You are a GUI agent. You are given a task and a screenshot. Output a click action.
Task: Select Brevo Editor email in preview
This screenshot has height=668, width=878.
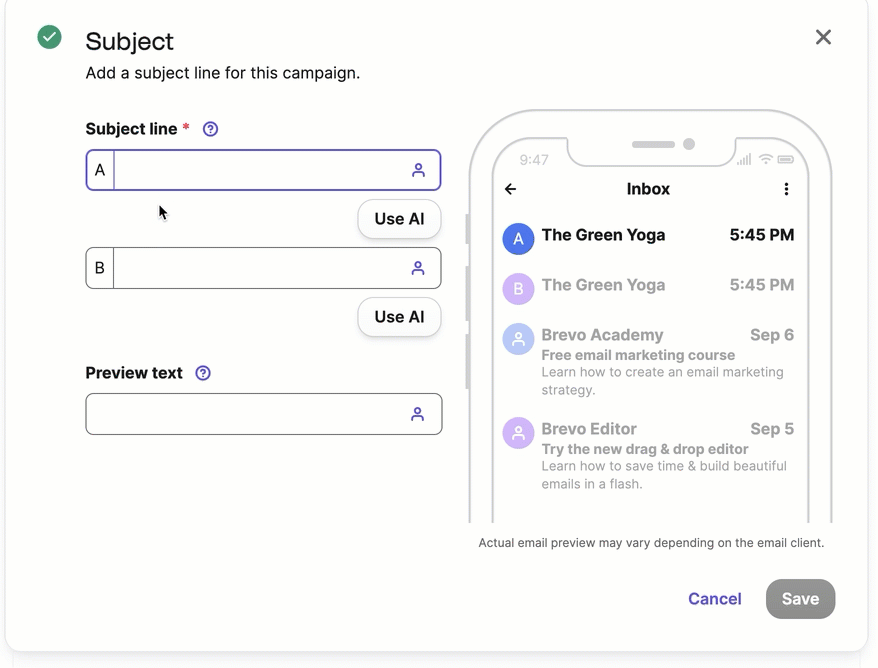[x=650, y=455]
